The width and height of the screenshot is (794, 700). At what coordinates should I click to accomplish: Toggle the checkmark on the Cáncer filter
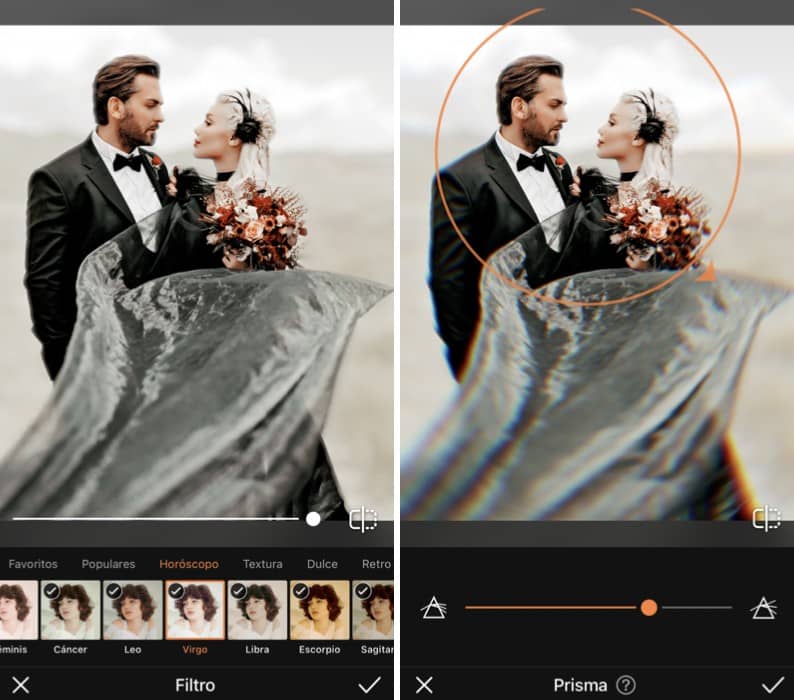click(x=51, y=591)
